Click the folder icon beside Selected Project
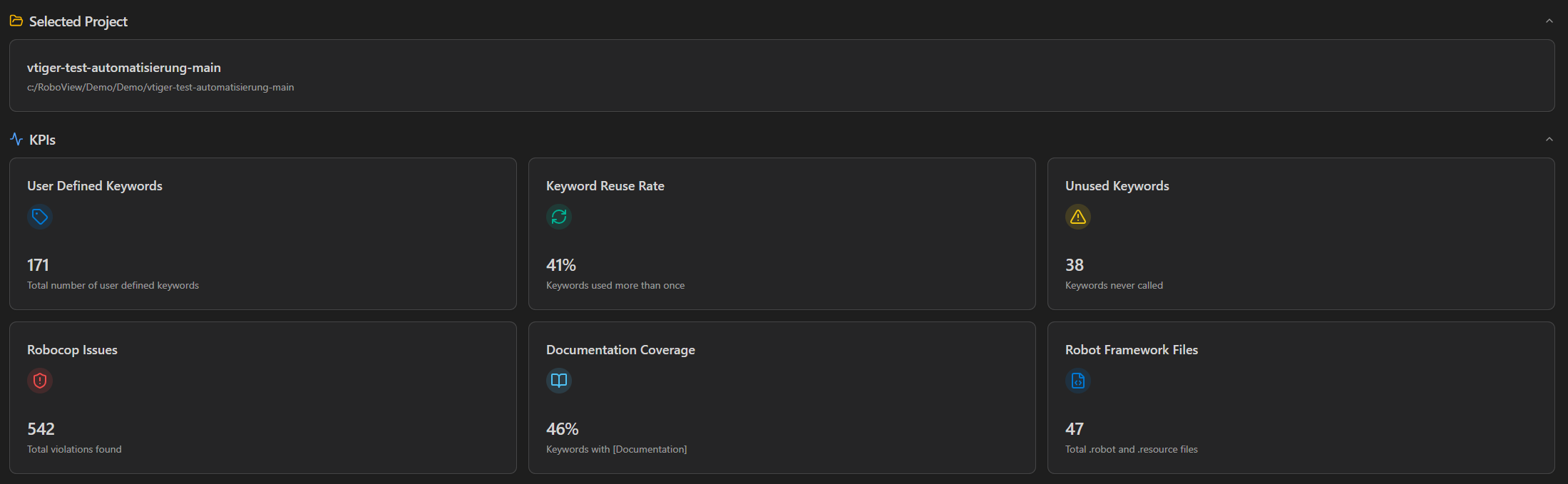The height and width of the screenshot is (484, 1568). [x=16, y=21]
